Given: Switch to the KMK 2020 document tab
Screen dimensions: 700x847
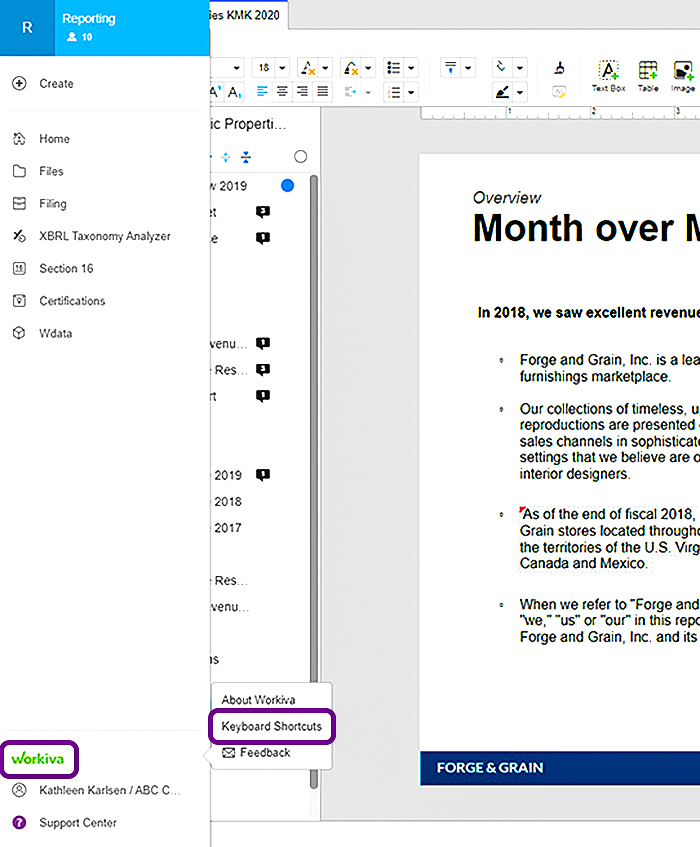Looking at the screenshot, I should click(249, 15).
